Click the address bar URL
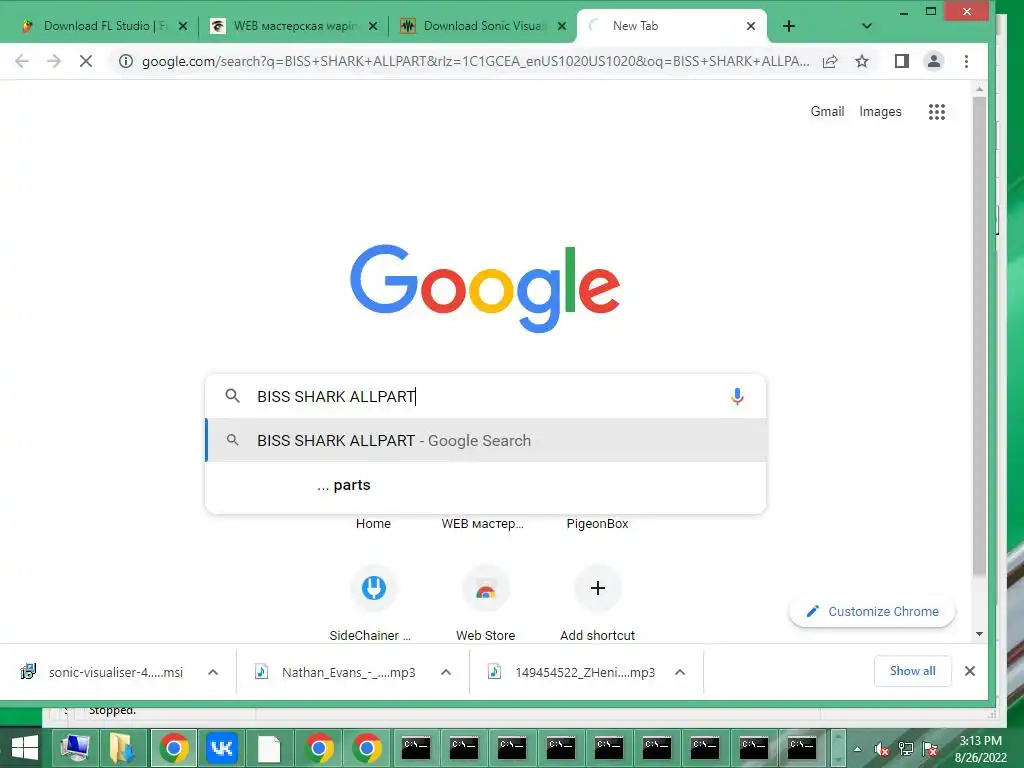This screenshot has height=768, width=1024. click(475, 61)
